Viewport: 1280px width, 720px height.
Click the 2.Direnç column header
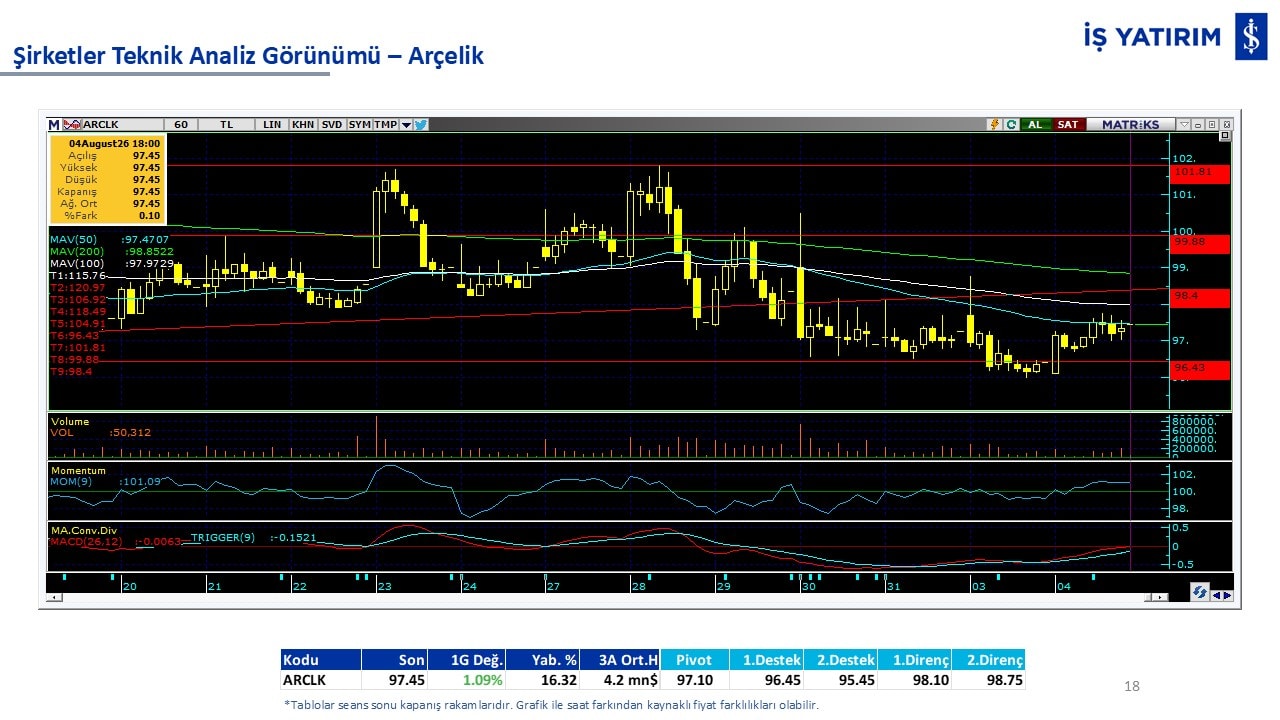tap(989, 660)
